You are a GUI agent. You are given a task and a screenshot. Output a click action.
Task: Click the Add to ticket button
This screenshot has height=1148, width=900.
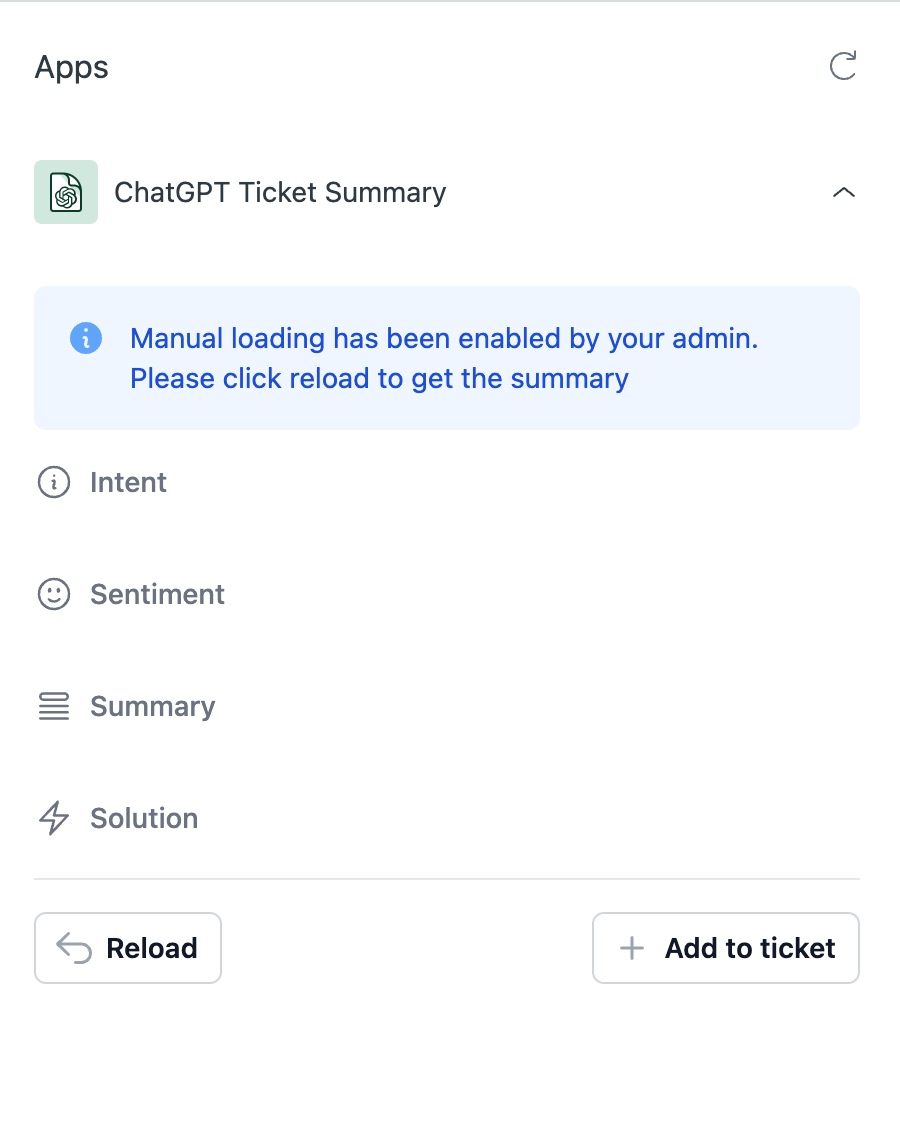tap(726, 948)
